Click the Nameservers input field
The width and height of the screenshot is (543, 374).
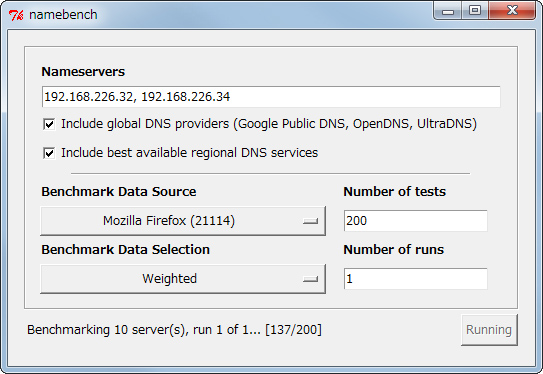click(x=271, y=97)
